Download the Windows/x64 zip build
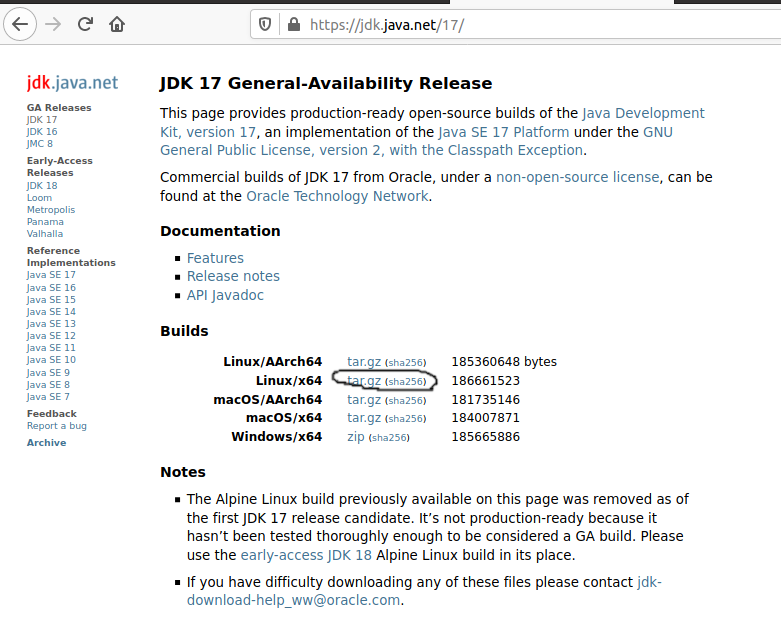 356,437
